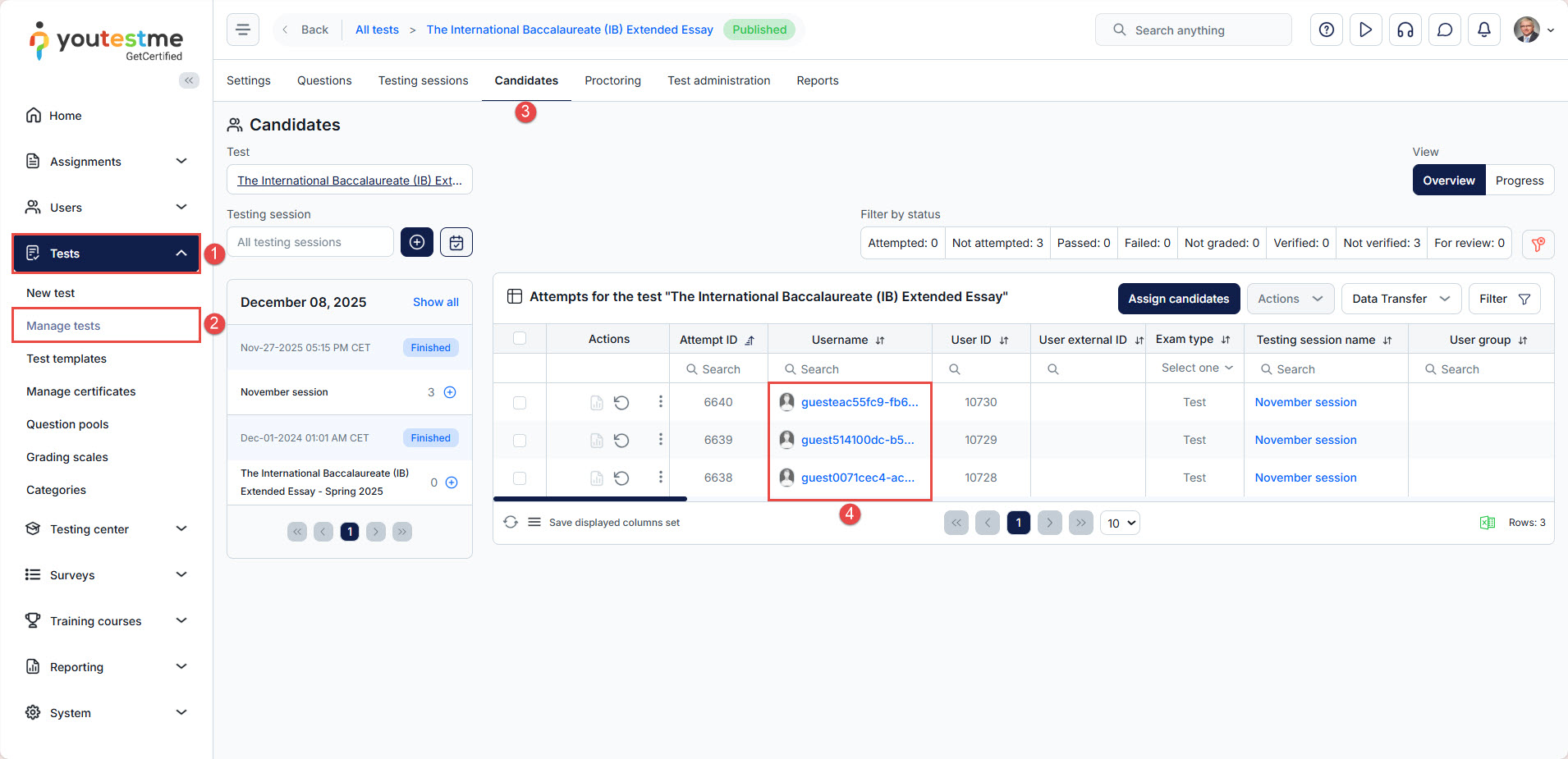
Task: Open the rows per page dropdown
Action: tap(1120, 523)
